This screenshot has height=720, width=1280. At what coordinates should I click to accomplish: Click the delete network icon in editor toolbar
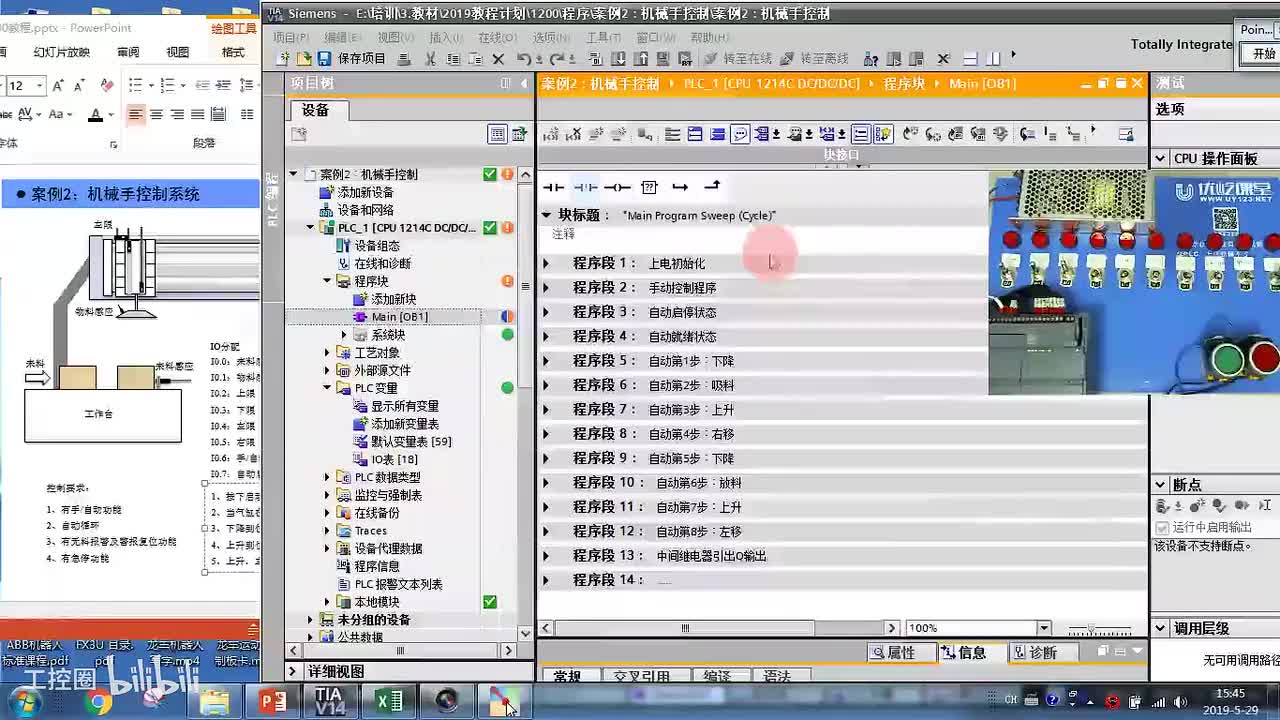click(574, 134)
